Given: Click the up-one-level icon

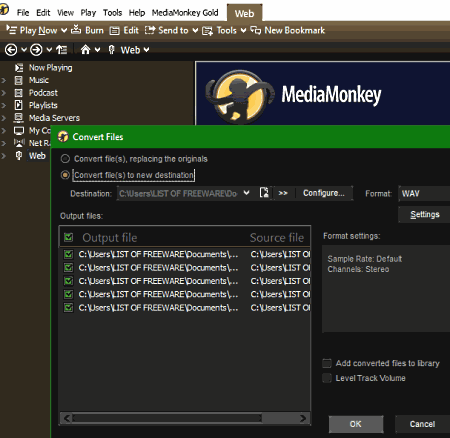Looking at the screenshot, I should 61,50.
